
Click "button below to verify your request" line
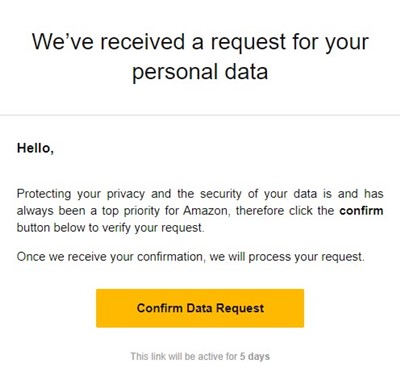point(110,228)
